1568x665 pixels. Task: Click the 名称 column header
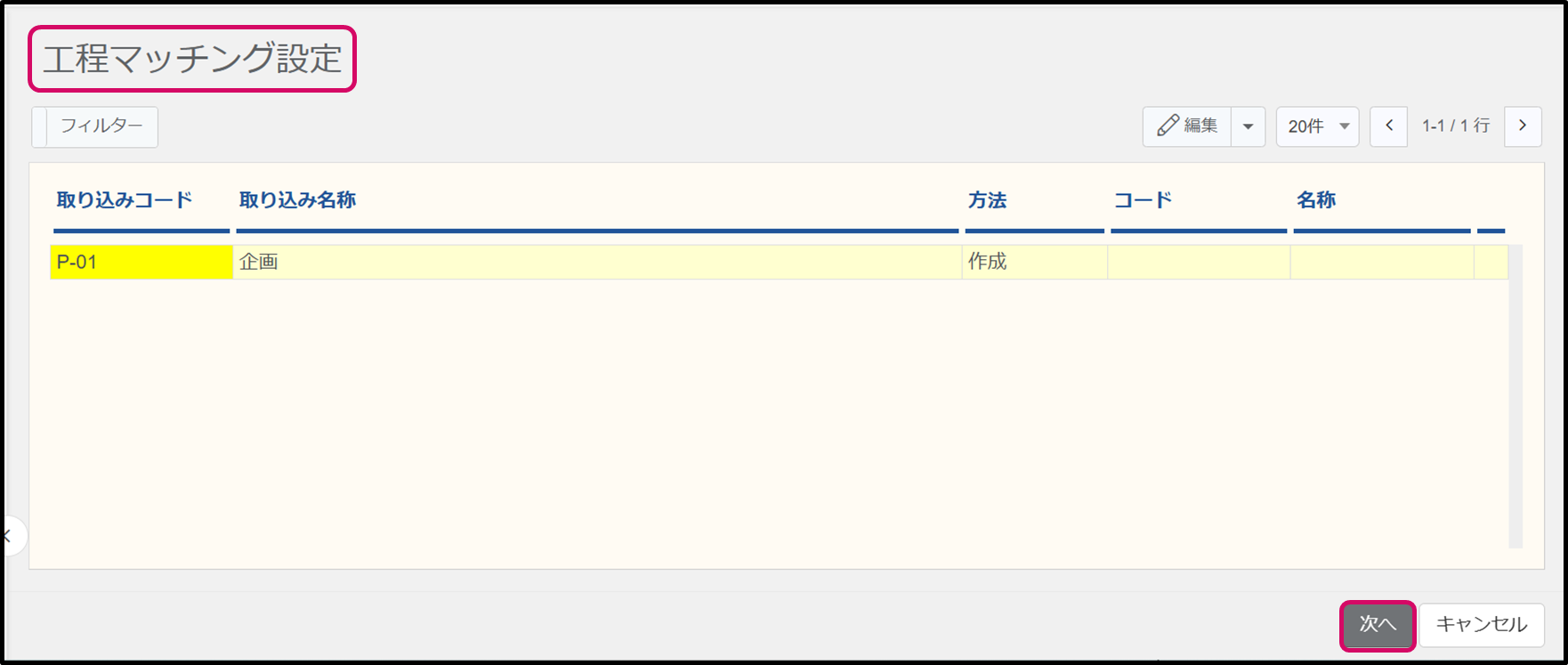tap(1315, 200)
